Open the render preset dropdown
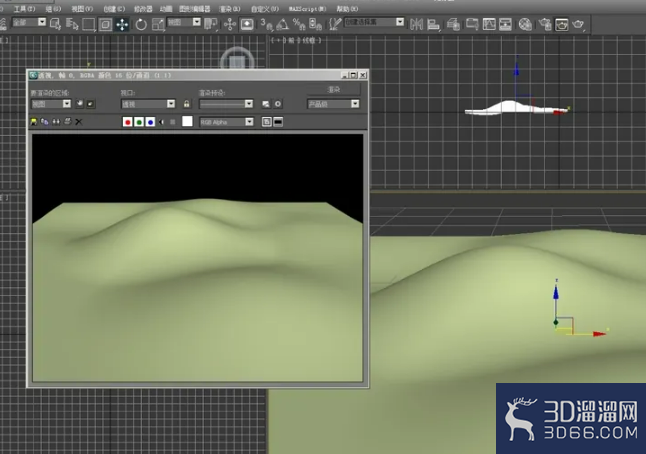This screenshot has width=646, height=454. [x=226, y=104]
